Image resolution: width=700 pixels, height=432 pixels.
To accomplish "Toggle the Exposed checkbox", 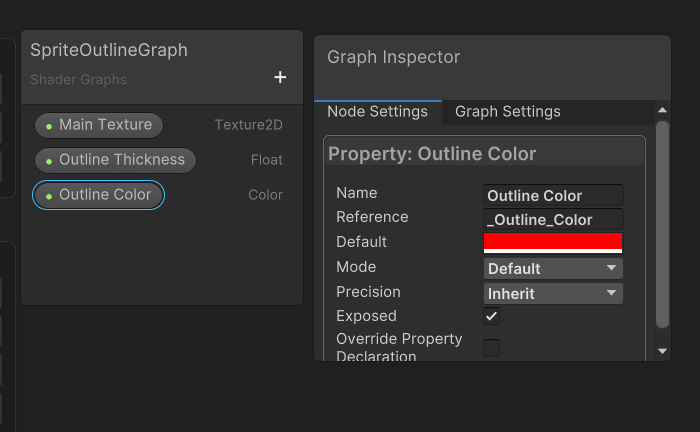I will (492, 316).
